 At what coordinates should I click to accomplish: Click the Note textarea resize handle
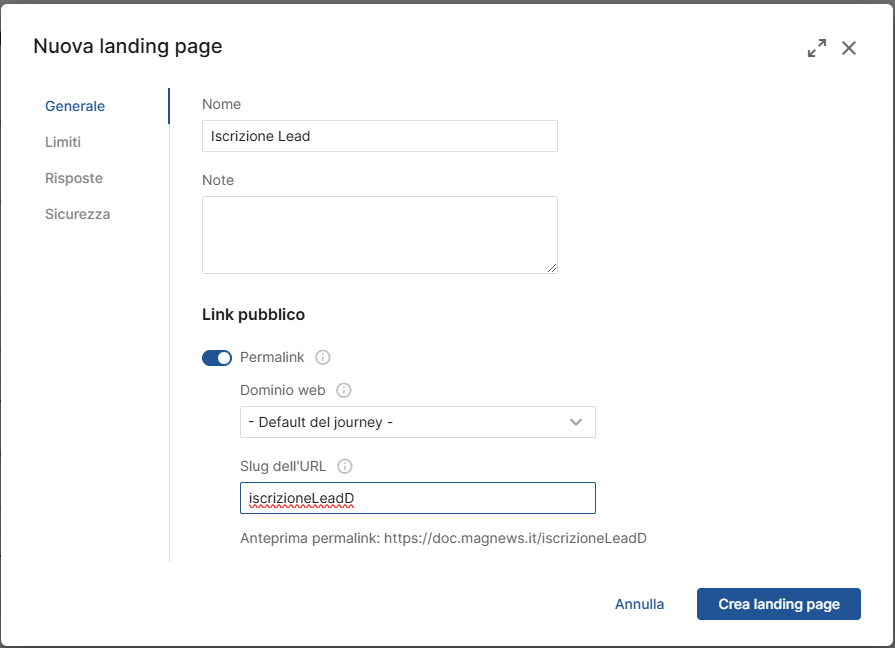click(552, 268)
